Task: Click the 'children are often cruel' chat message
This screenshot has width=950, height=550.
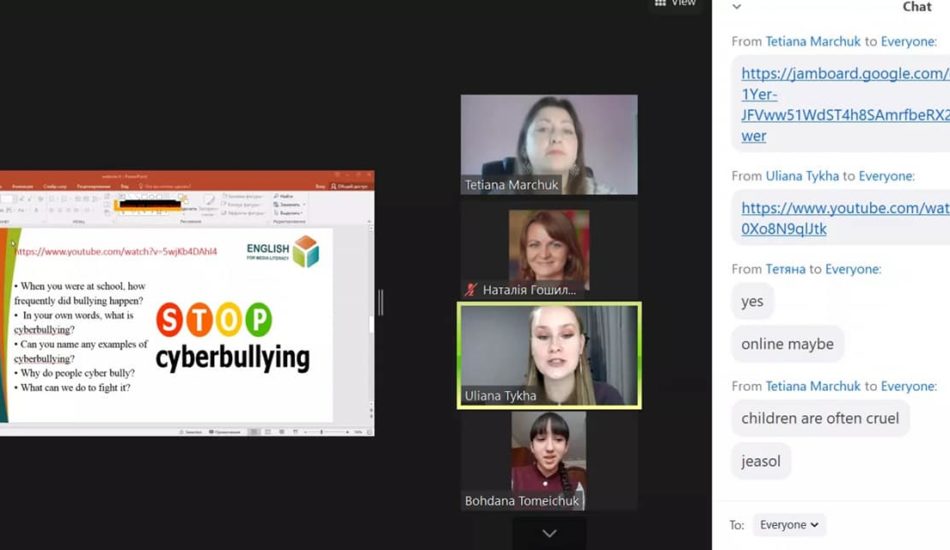Action: click(820, 418)
